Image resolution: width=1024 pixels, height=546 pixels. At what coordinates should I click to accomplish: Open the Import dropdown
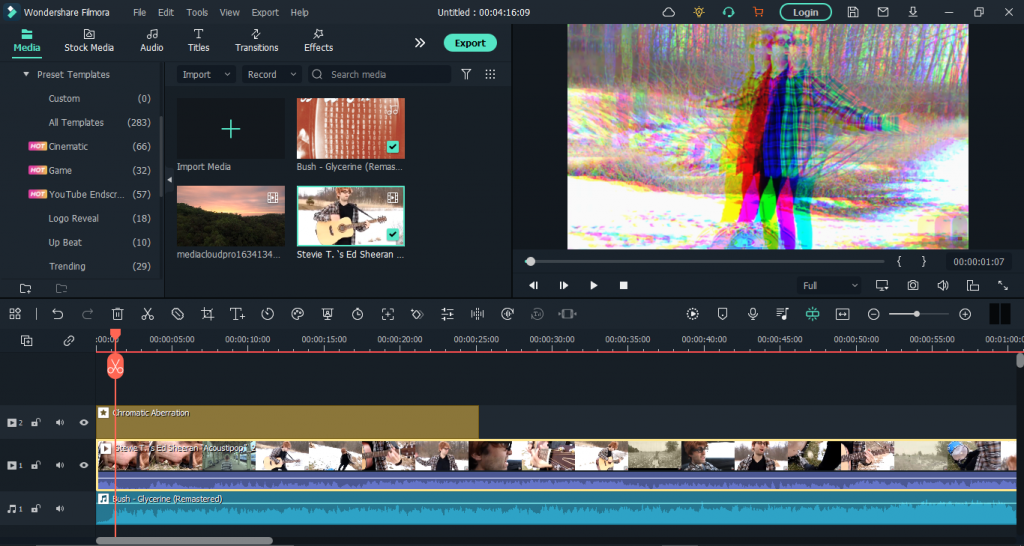click(206, 74)
